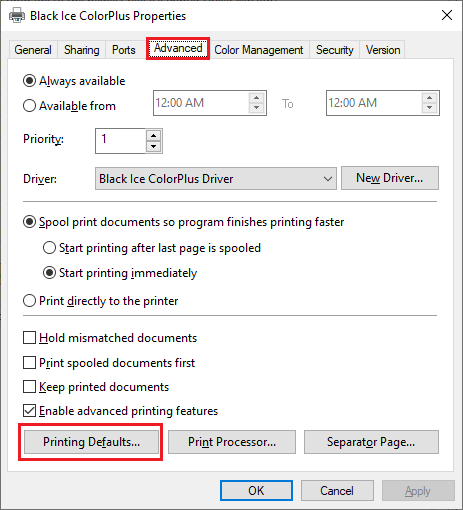Click the New Driver button

click(x=390, y=178)
